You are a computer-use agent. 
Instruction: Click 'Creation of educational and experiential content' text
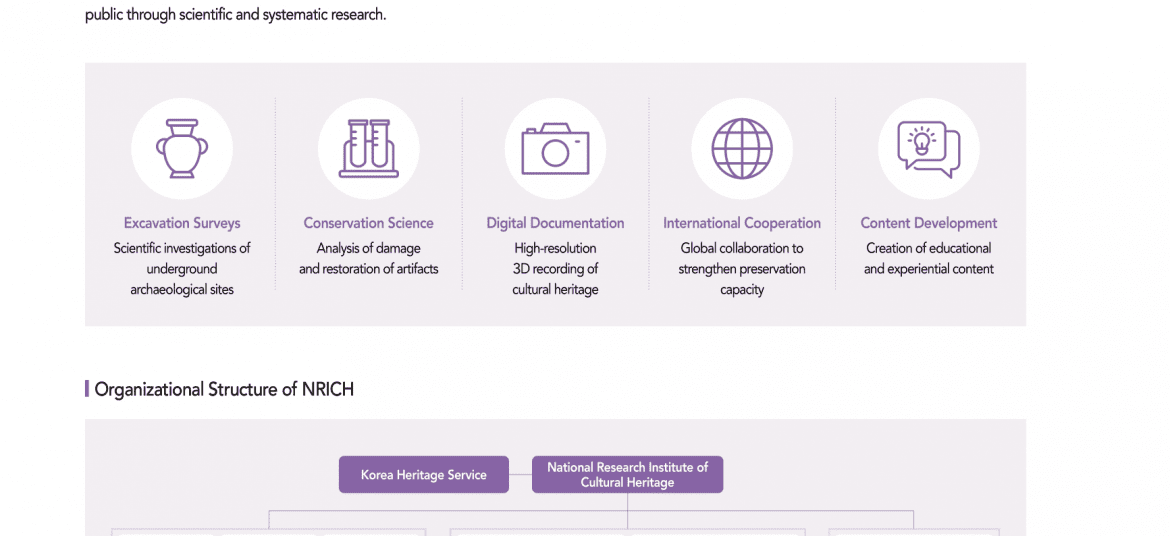coord(928,258)
